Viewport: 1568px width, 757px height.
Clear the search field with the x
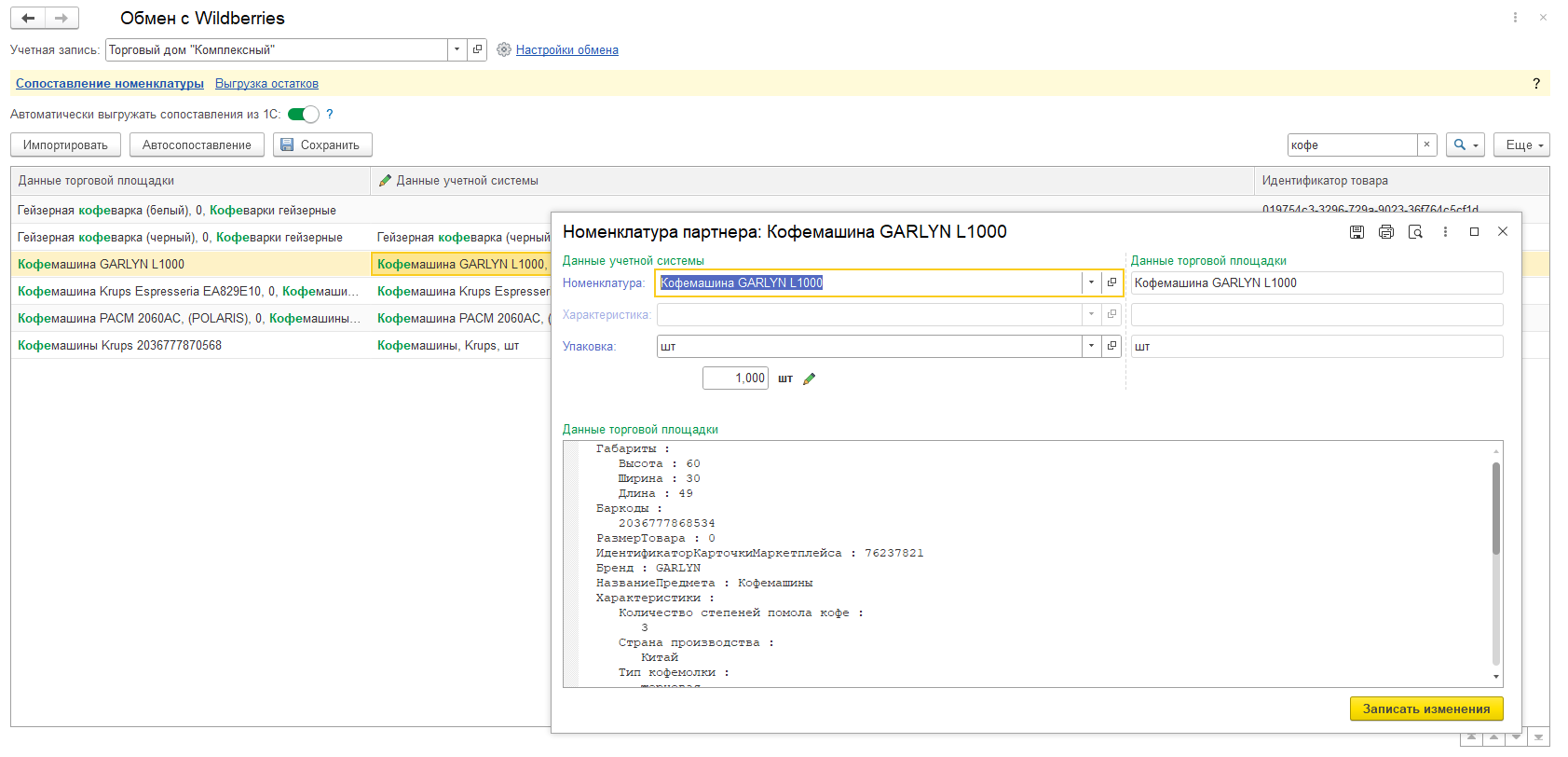(x=1426, y=145)
